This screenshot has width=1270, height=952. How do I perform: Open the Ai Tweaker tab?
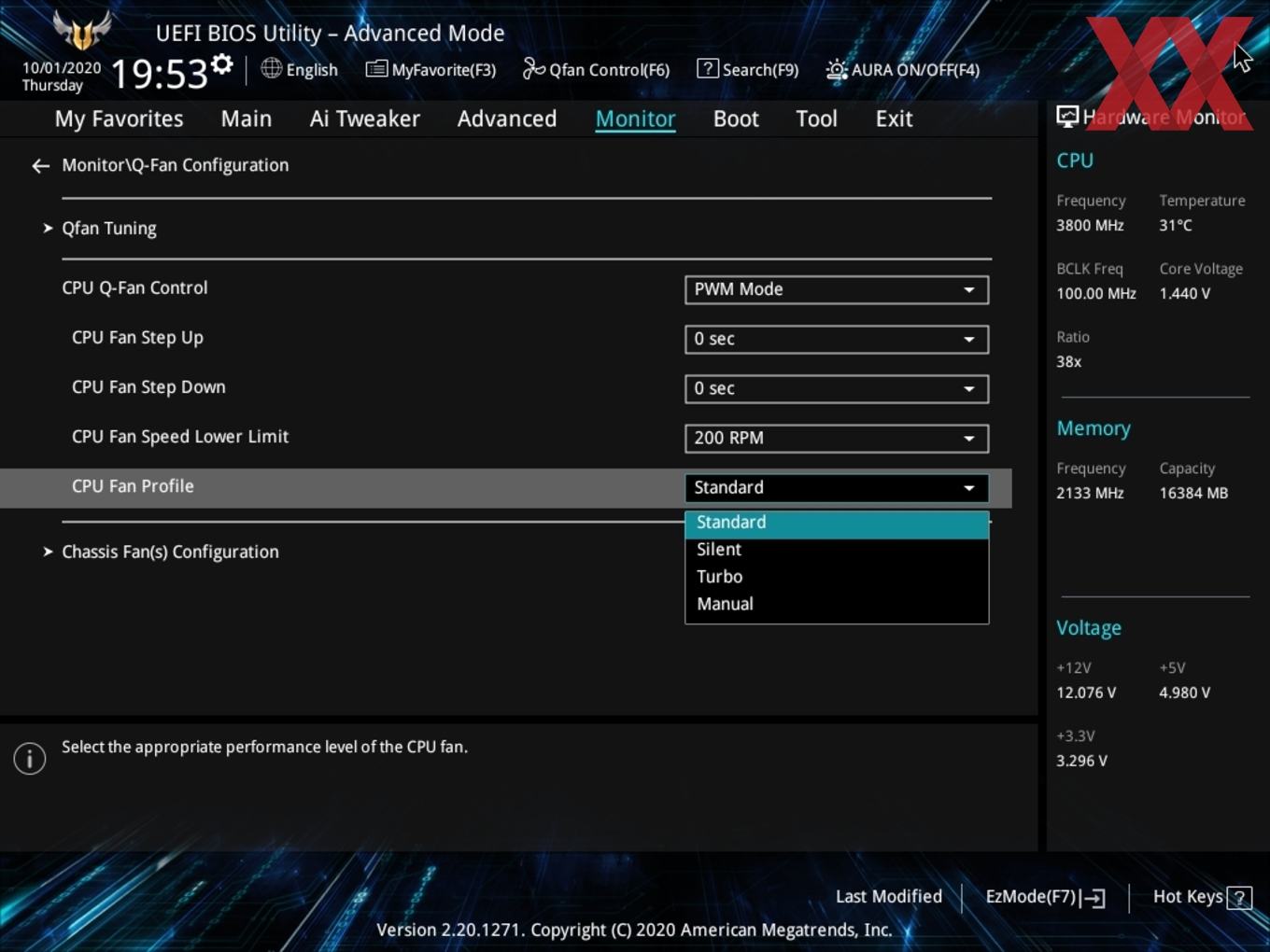pos(365,119)
